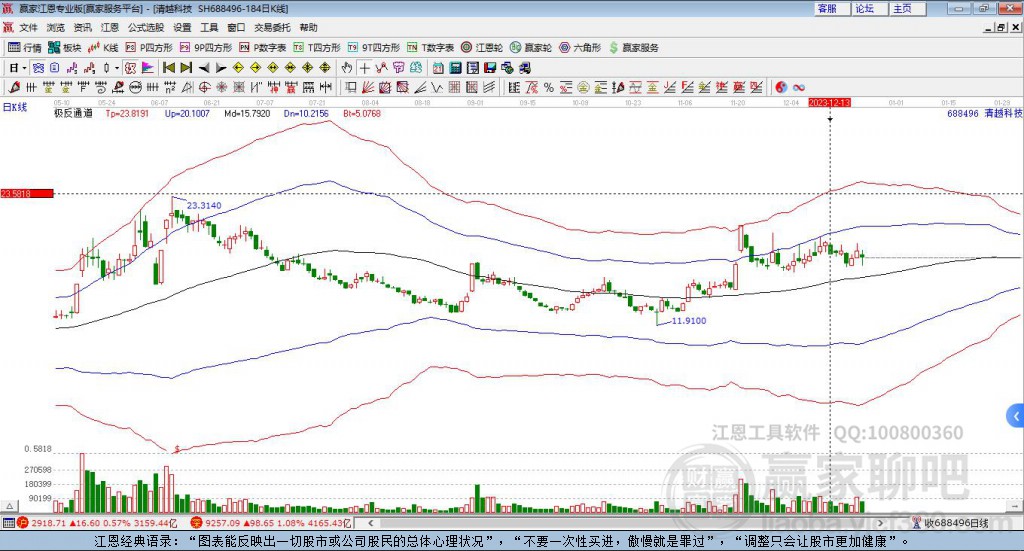Open the 江恩 menu
The width and height of the screenshot is (1024, 551).
pyautogui.click(x=110, y=27)
